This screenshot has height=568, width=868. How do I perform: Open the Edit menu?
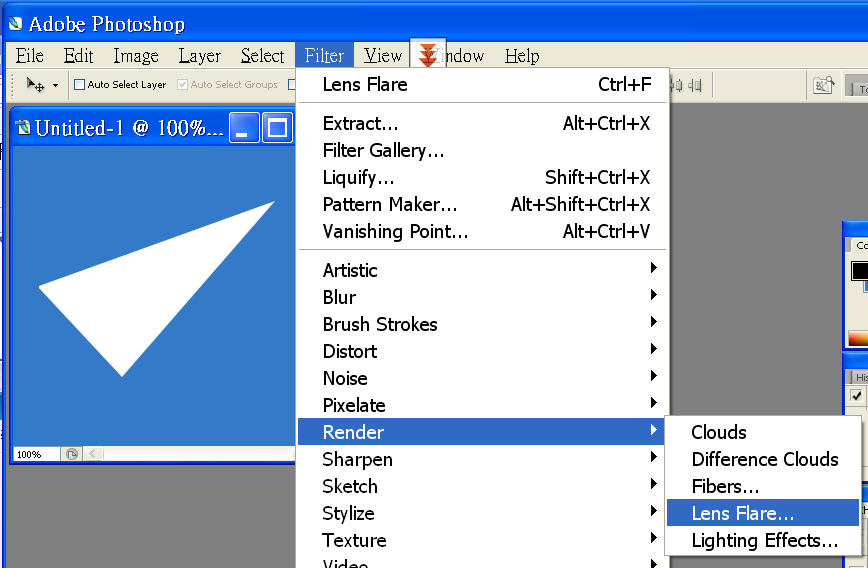coord(78,55)
